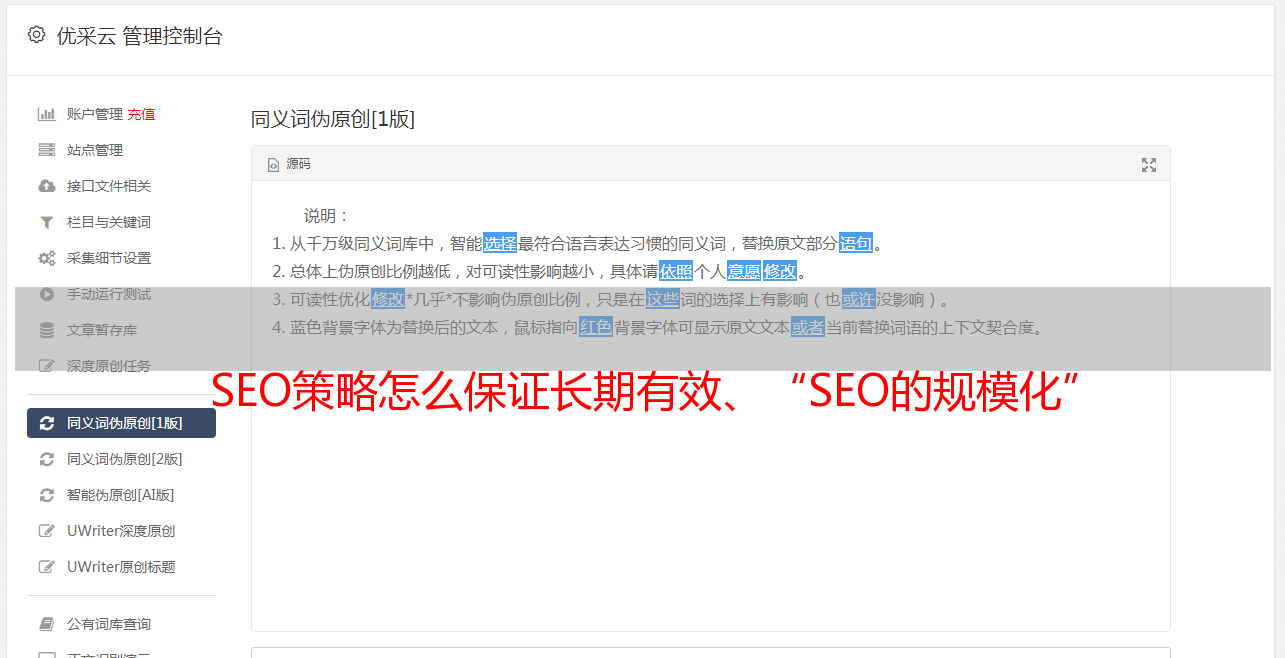Select the active 同义词伪原创[1版] menu item

click(121, 423)
